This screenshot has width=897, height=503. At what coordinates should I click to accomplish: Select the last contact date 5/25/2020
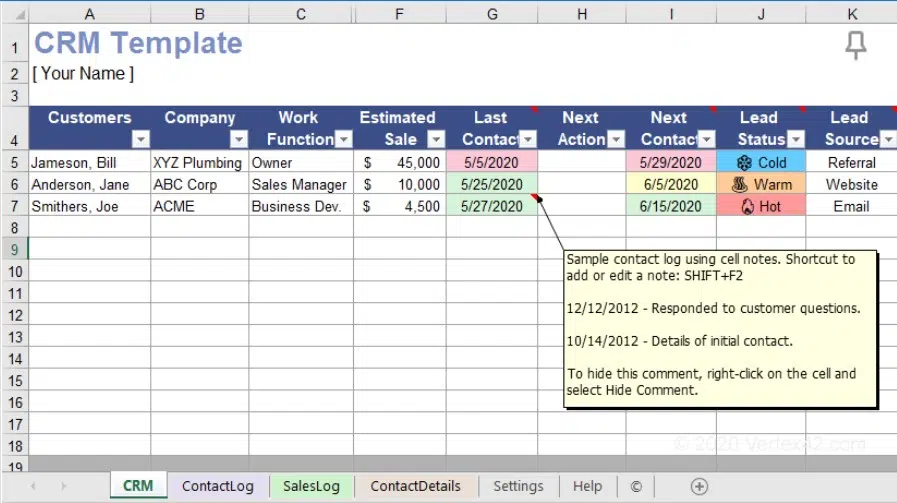pos(492,184)
